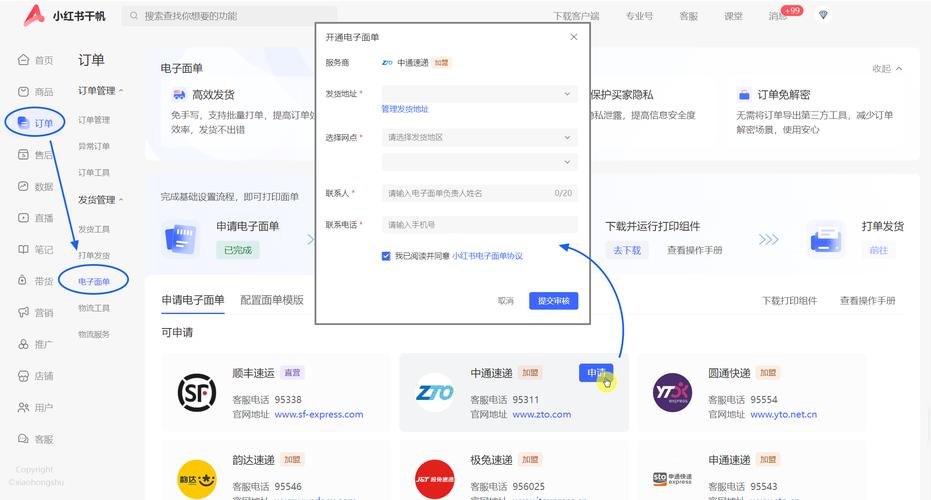Open the second 选择网点 dropdown
Screen dimensions: 931x500
[x=479, y=162]
